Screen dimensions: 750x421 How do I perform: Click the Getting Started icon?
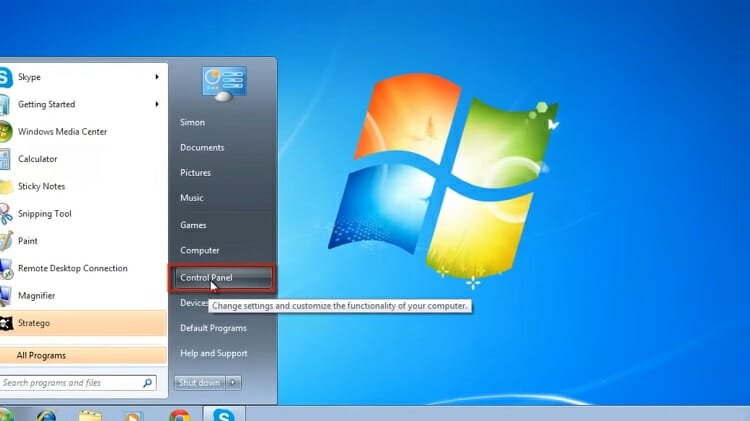click(4, 105)
